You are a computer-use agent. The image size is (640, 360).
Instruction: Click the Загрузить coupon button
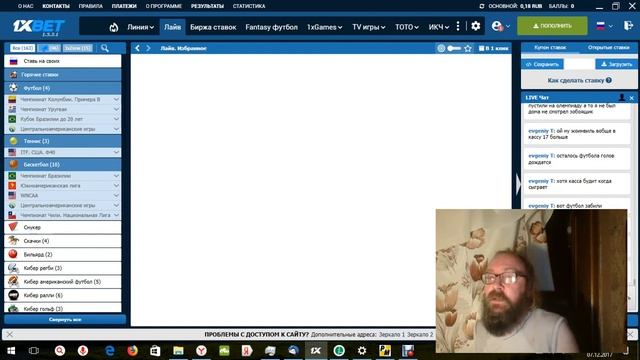[x=616, y=64]
